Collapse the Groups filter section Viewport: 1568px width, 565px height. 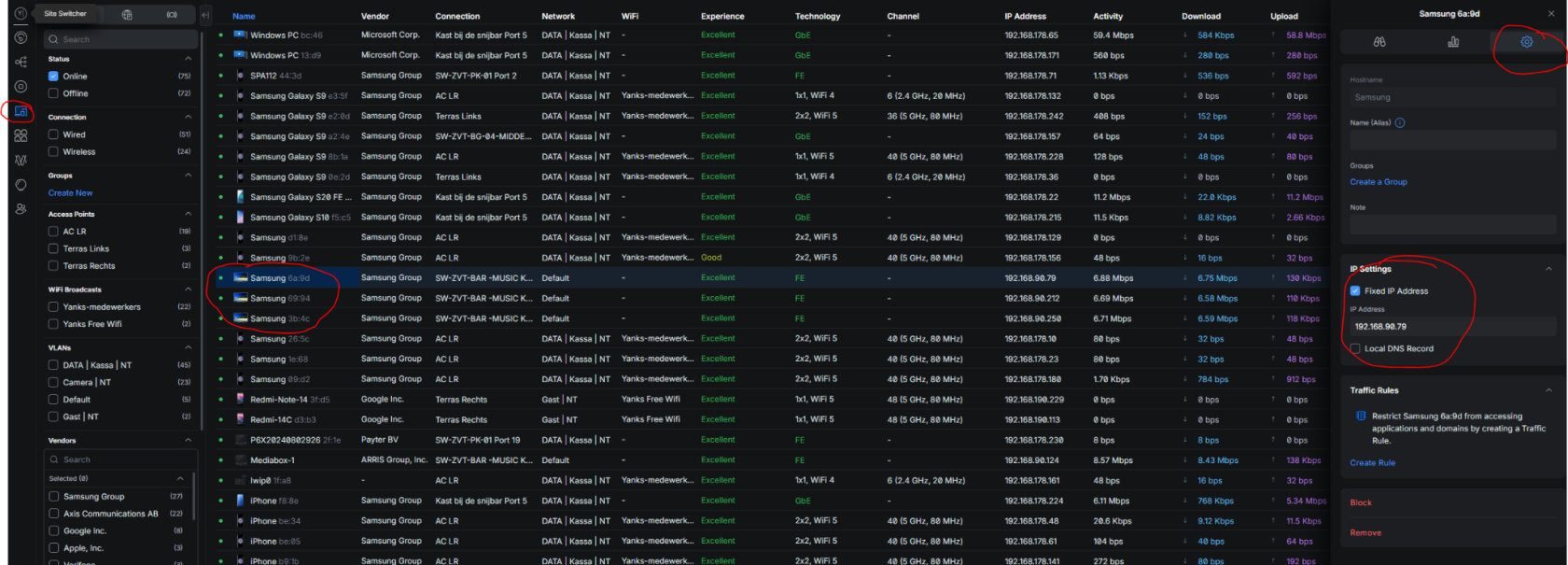pyautogui.click(x=188, y=176)
